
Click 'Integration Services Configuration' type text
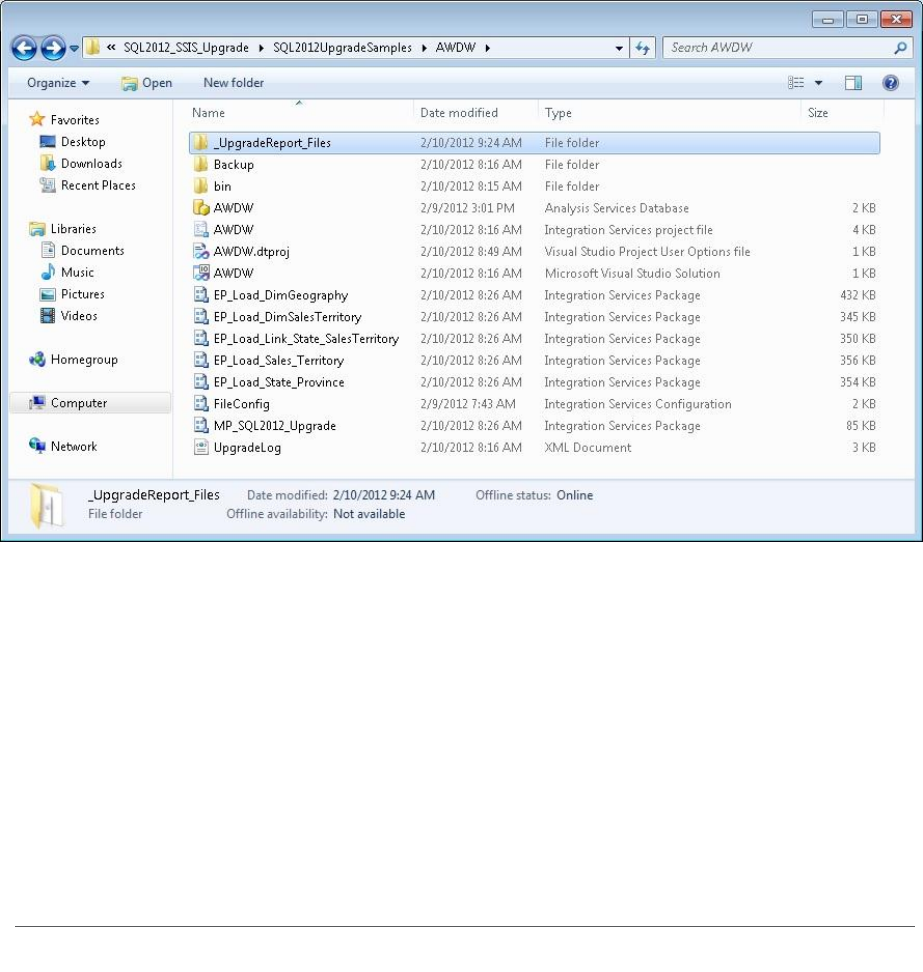click(638, 404)
